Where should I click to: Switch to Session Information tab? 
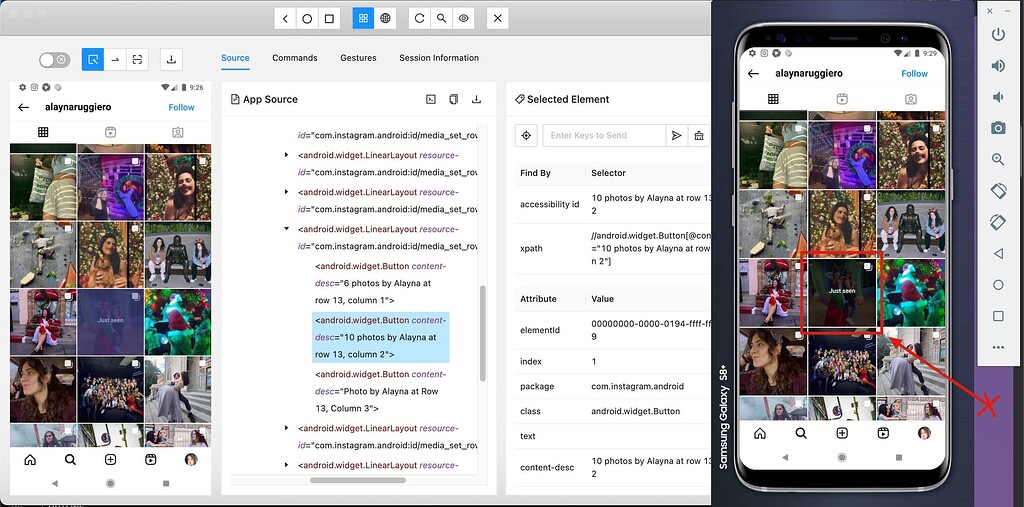[439, 58]
